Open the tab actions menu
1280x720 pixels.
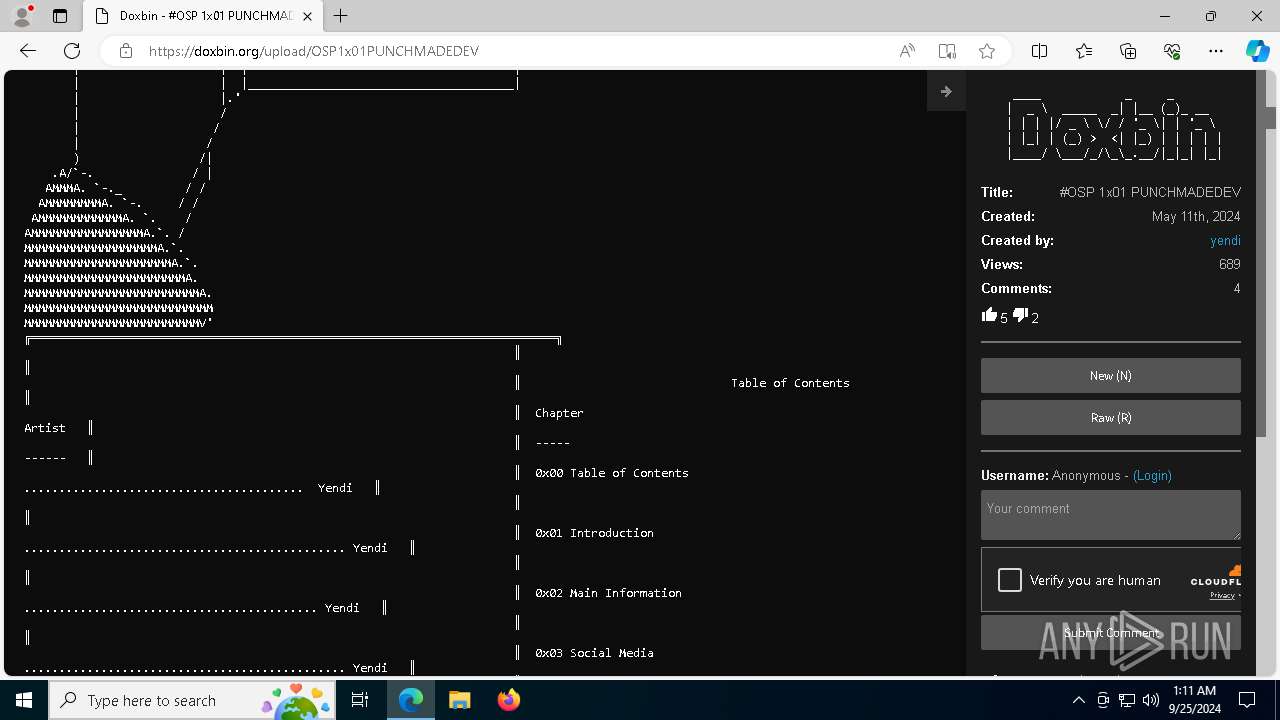point(60,16)
